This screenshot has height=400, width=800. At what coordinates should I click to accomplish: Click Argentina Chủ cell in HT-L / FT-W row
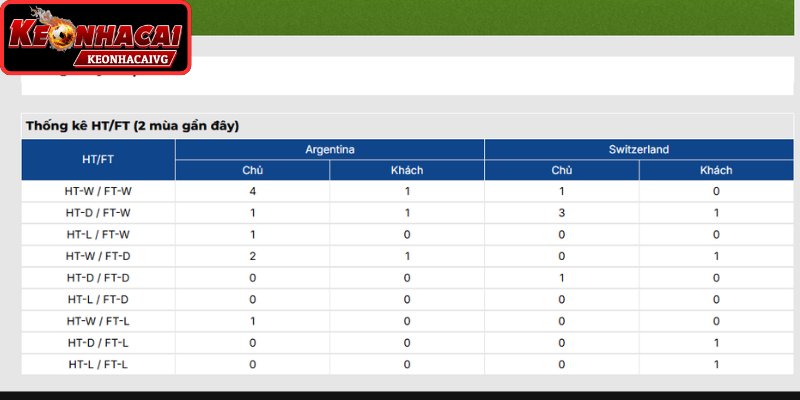253,235
